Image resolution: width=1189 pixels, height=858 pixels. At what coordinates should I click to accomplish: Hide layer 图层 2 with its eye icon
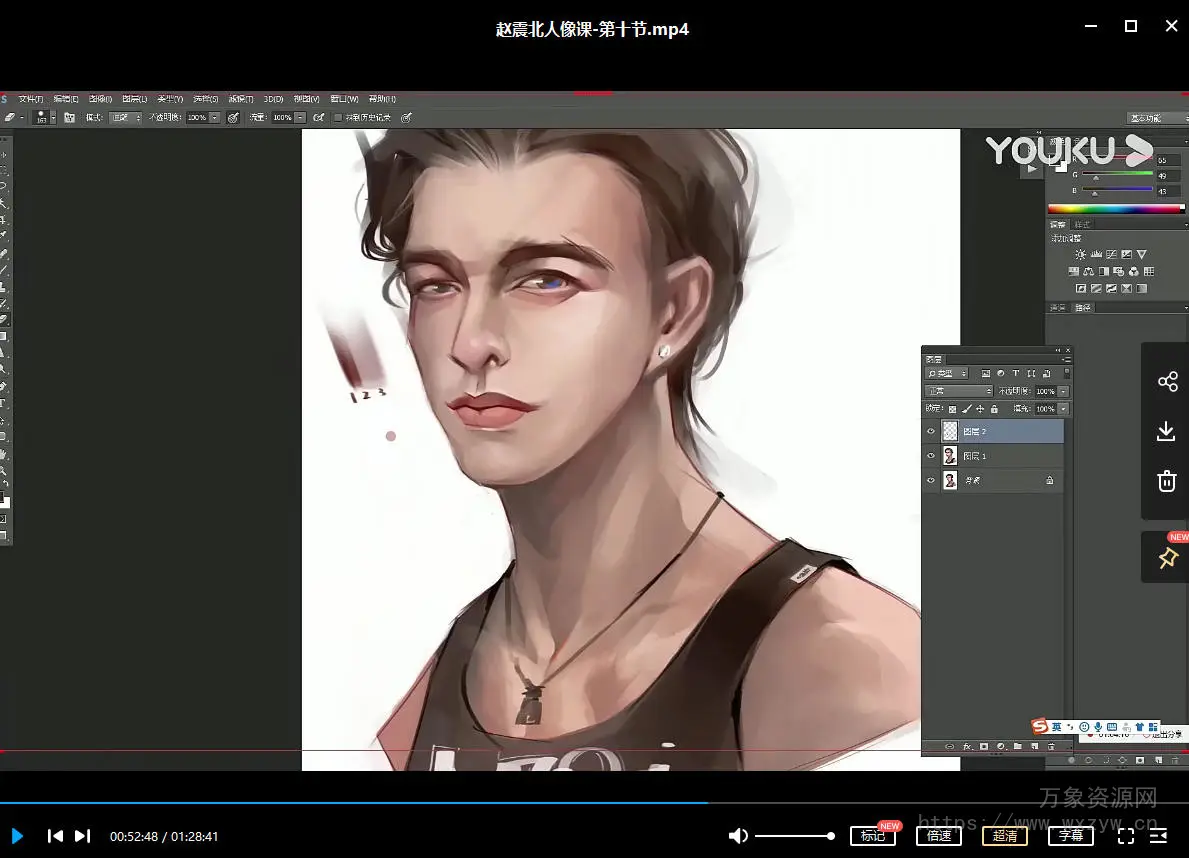click(931, 432)
